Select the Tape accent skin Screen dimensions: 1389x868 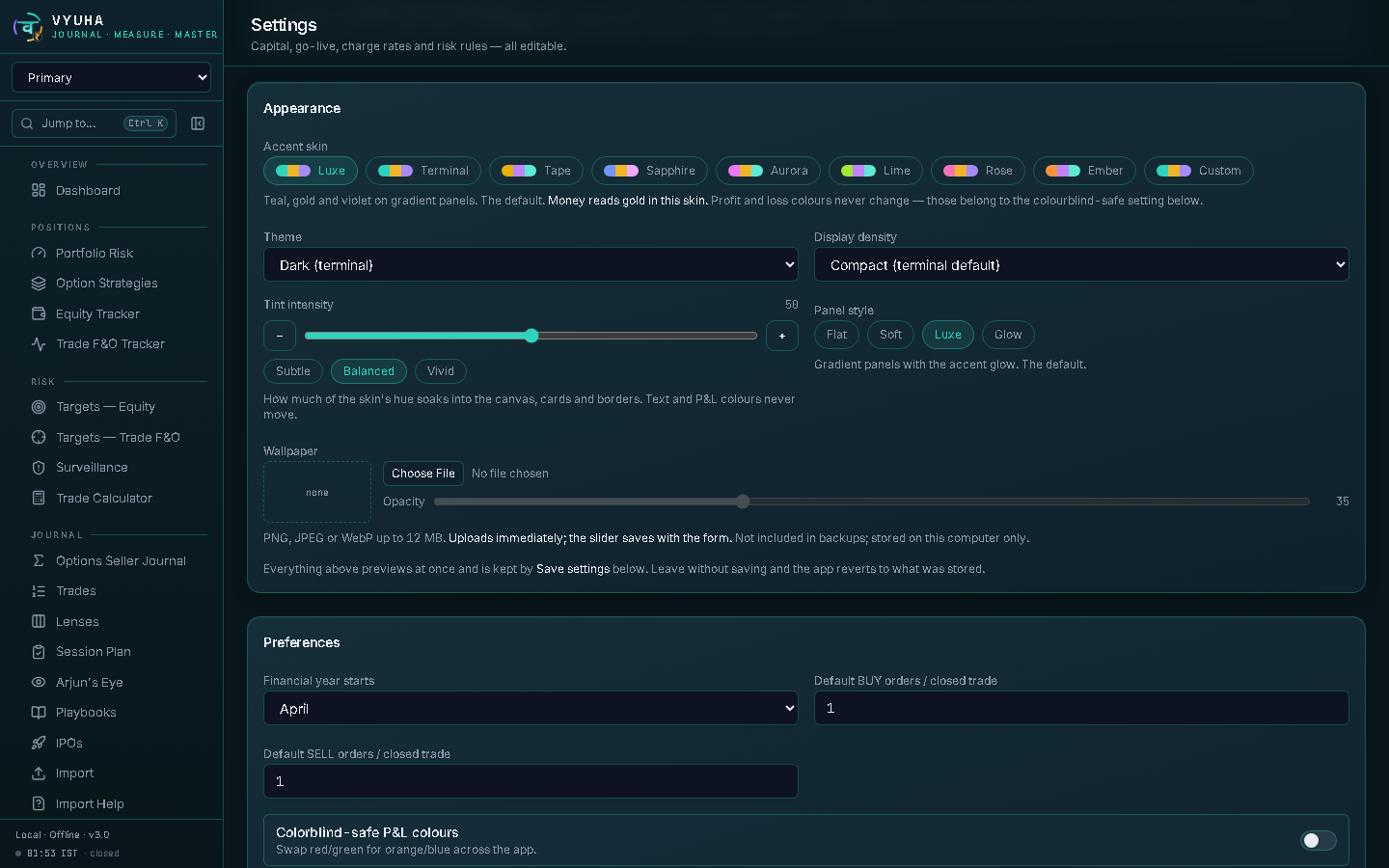(x=536, y=171)
